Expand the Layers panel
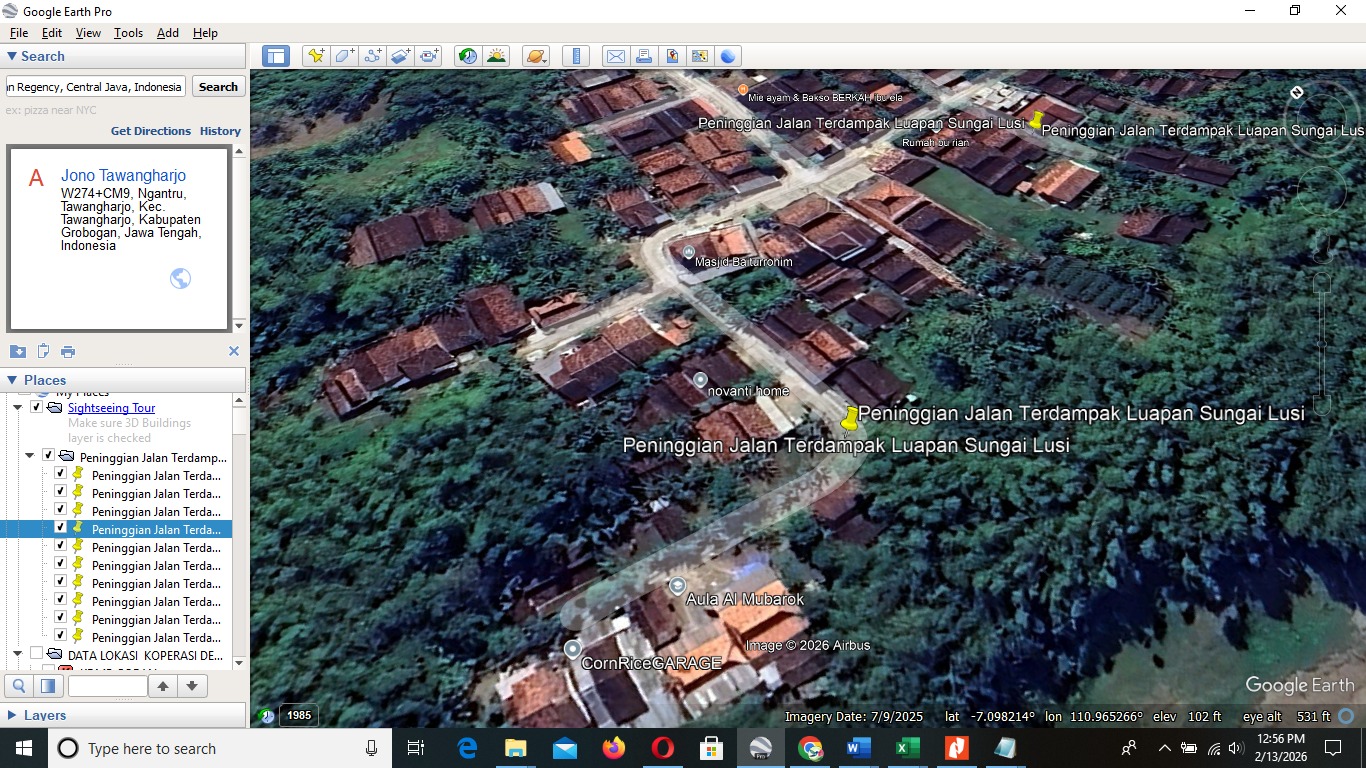This screenshot has height=768, width=1366. pyautogui.click(x=12, y=715)
